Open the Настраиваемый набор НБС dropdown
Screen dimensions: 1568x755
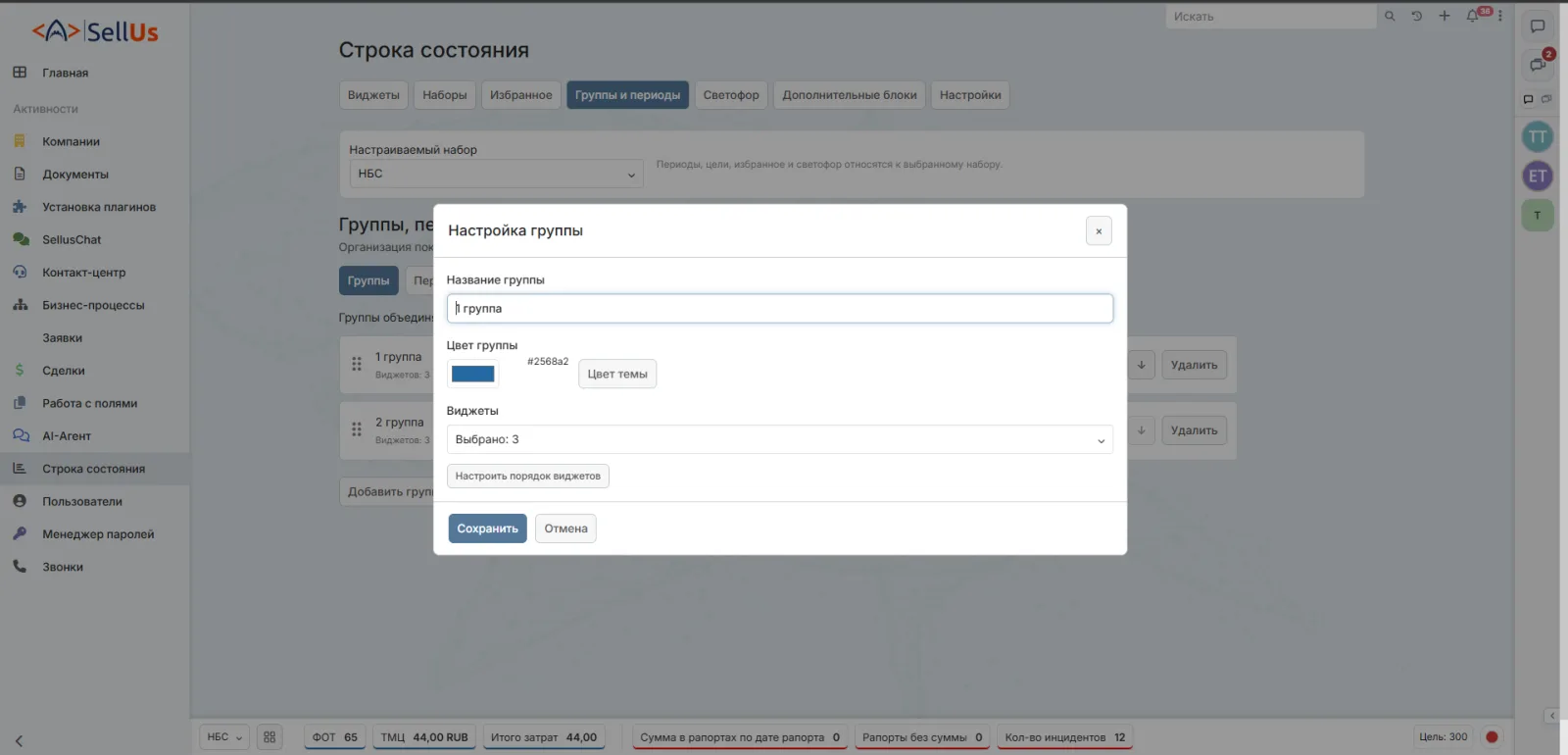496,174
